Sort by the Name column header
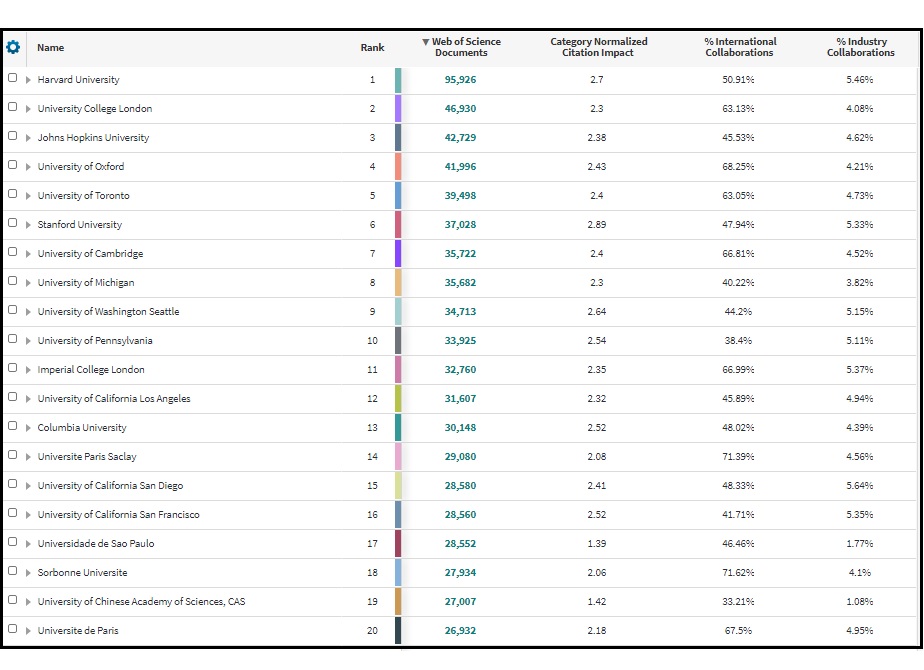The image size is (924, 670). (51, 48)
